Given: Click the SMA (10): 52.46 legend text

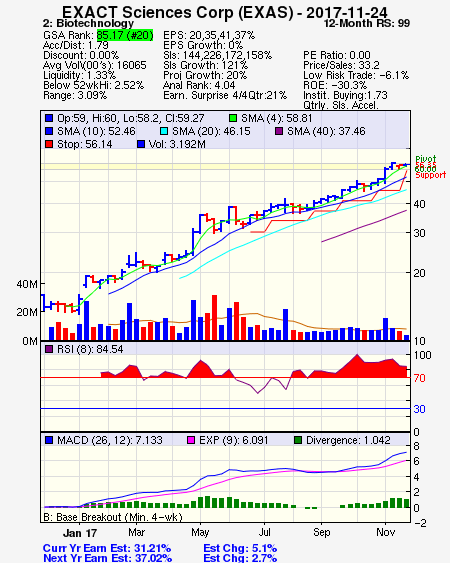Looking at the screenshot, I should (x=96, y=131).
